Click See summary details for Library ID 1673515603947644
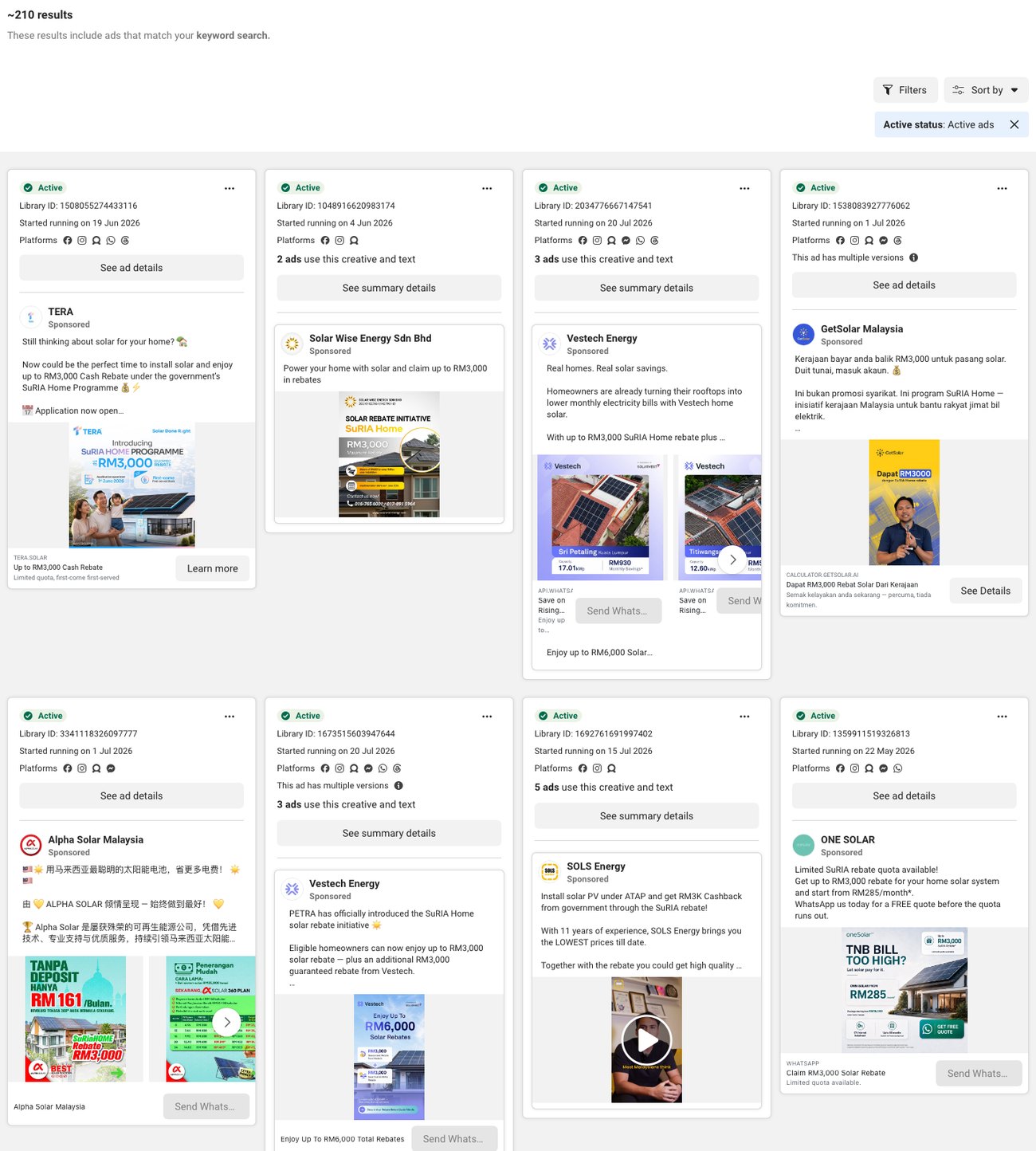 click(389, 833)
